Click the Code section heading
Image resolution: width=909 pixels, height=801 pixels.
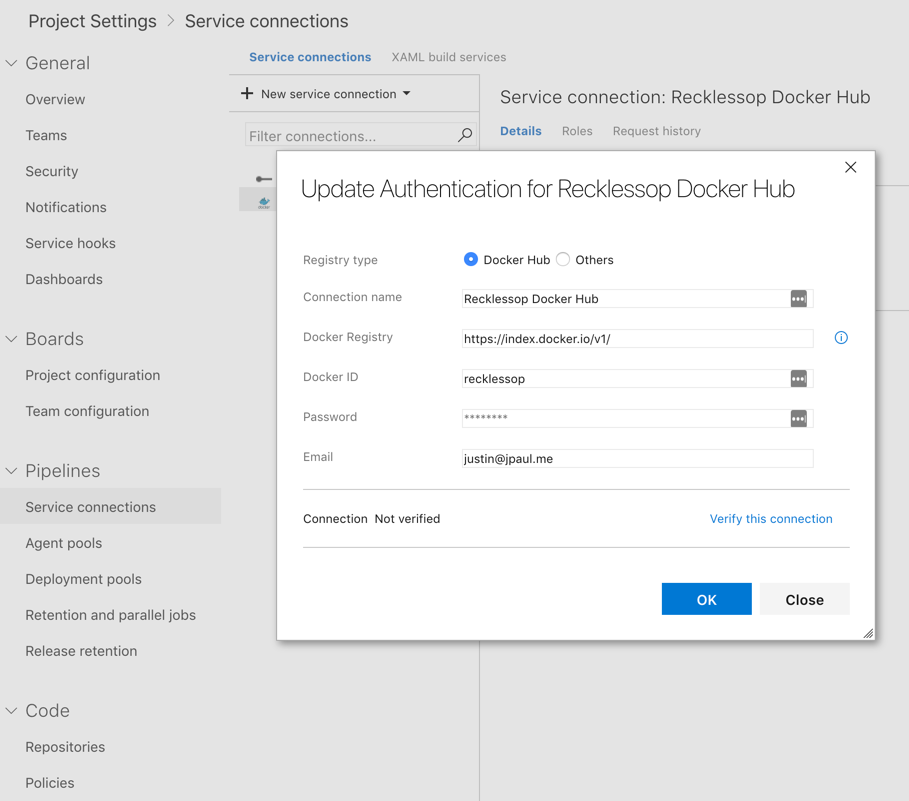[48, 711]
